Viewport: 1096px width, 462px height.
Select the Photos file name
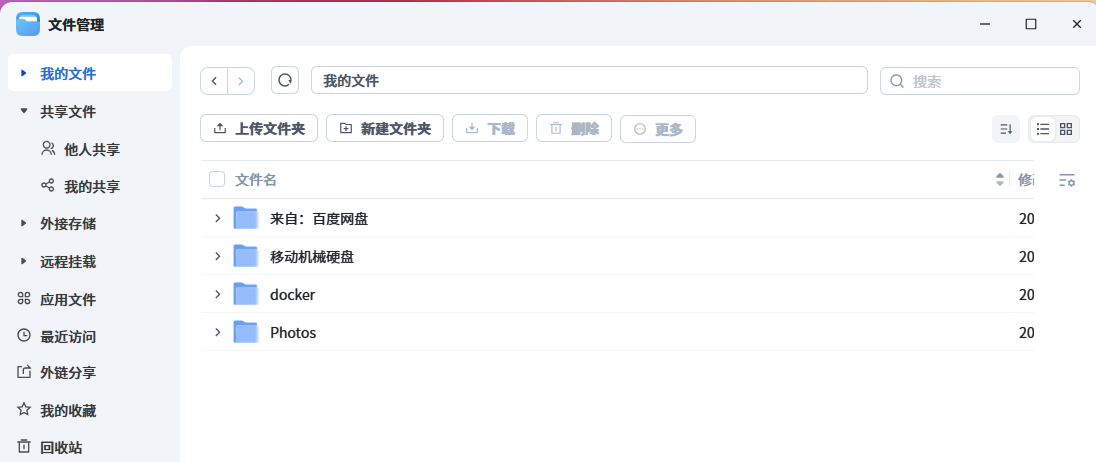point(293,333)
